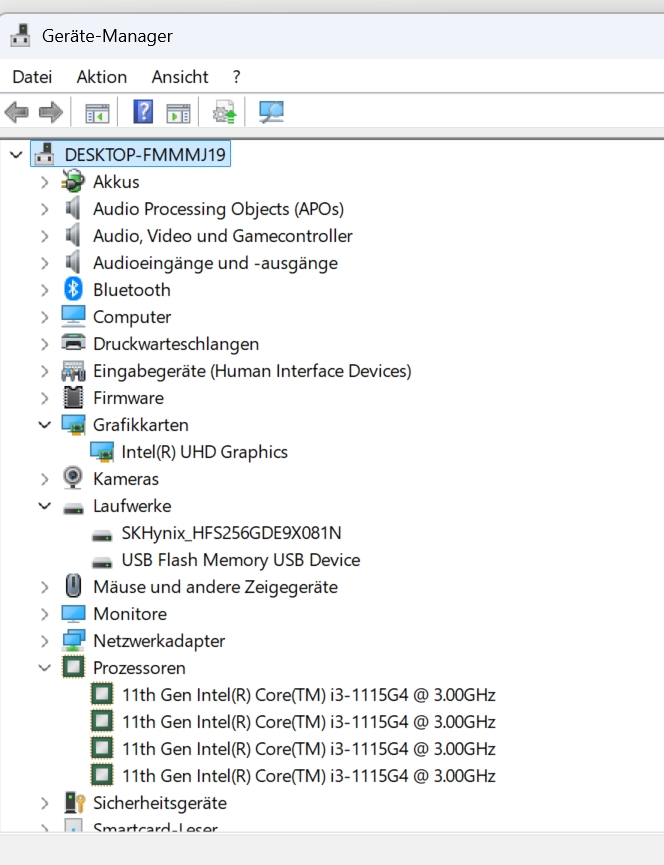The image size is (664, 865).
Task: Select the Druckwarteschlangen label
Action: click(176, 344)
